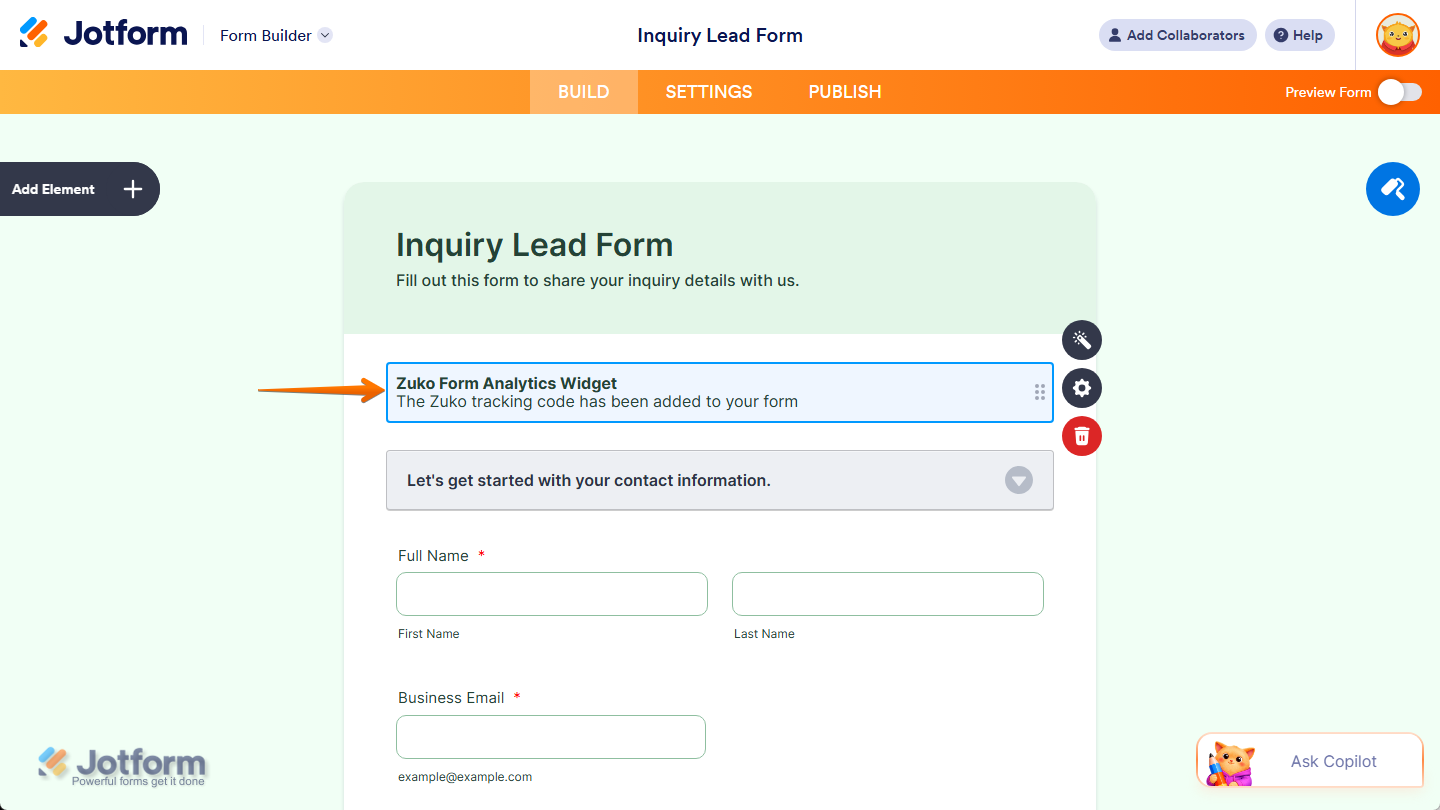This screenshot has height=810, width=1440.
Task: Click the First Name input field
Action: (551, 593)
